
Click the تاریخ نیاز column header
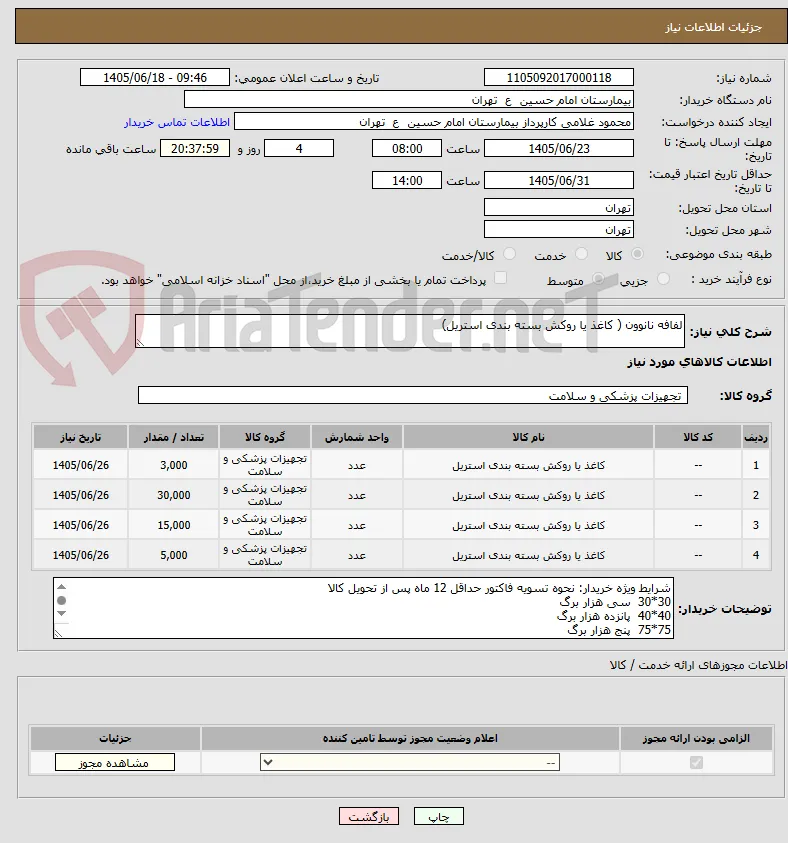tap(80, 437)
